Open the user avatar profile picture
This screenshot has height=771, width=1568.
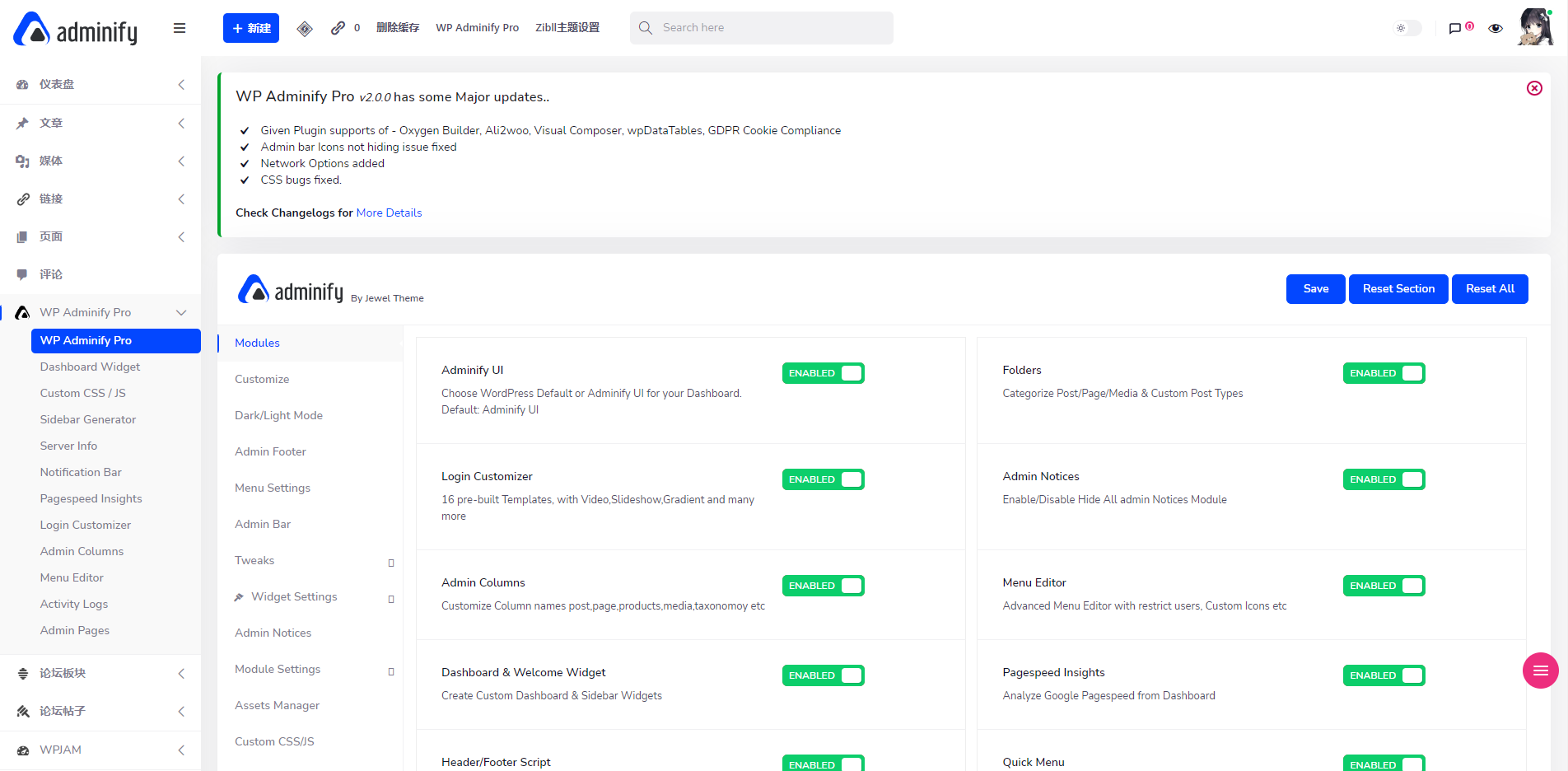(x=1535, y=27)
